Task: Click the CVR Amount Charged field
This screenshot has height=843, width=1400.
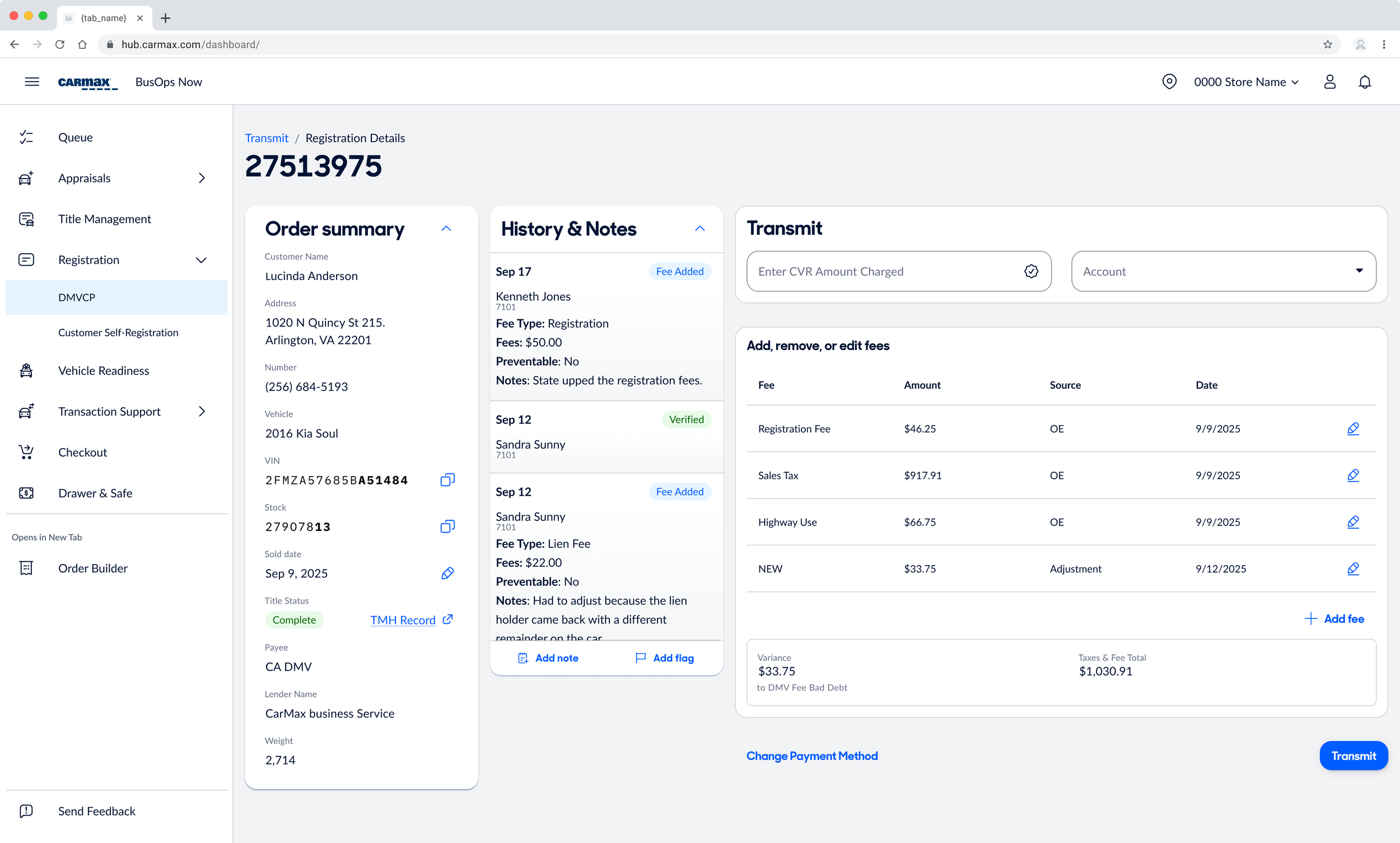Action: [886, 272]
